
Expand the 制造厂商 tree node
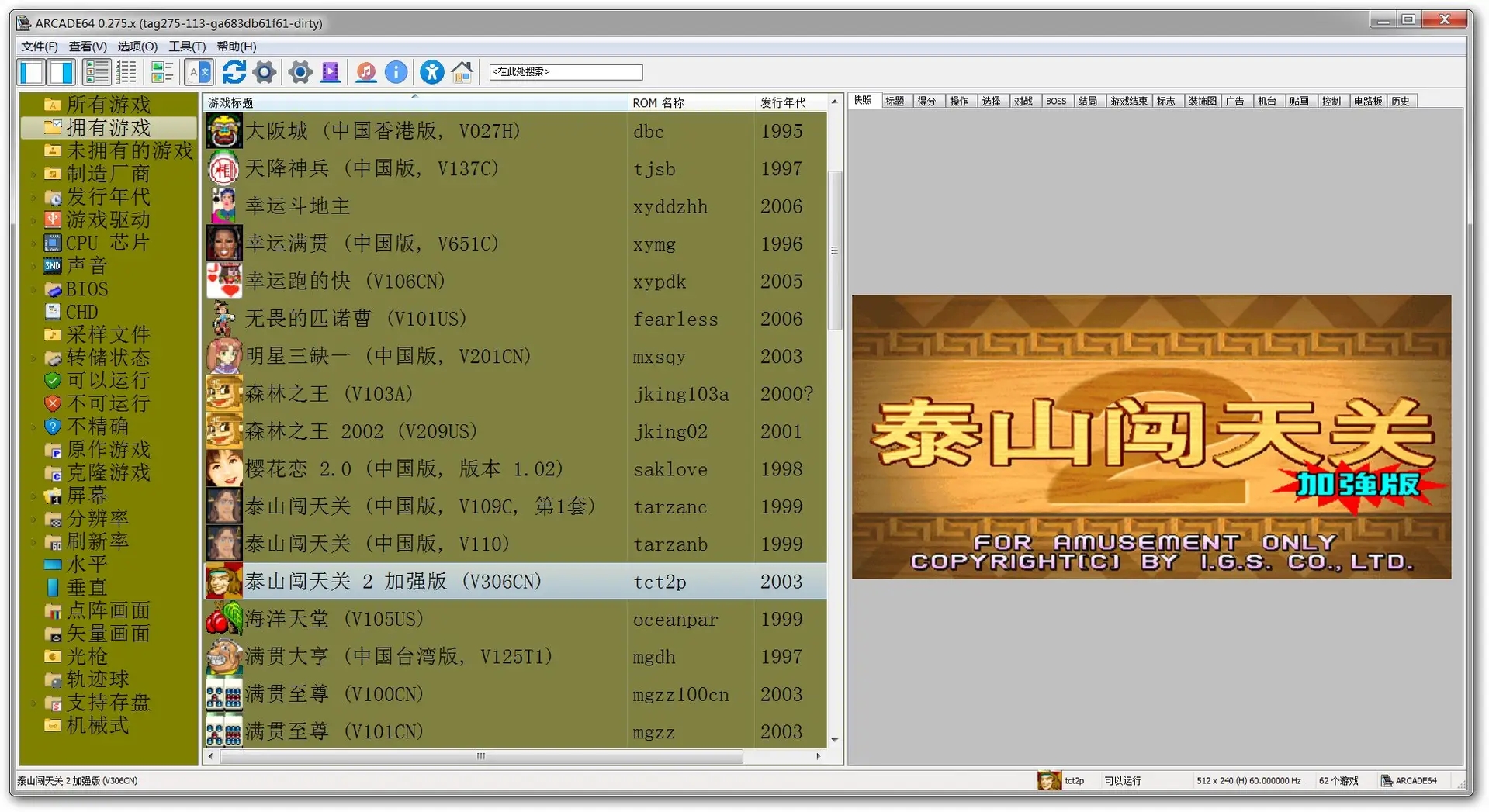pyautogui.click(x=33, y=174)
